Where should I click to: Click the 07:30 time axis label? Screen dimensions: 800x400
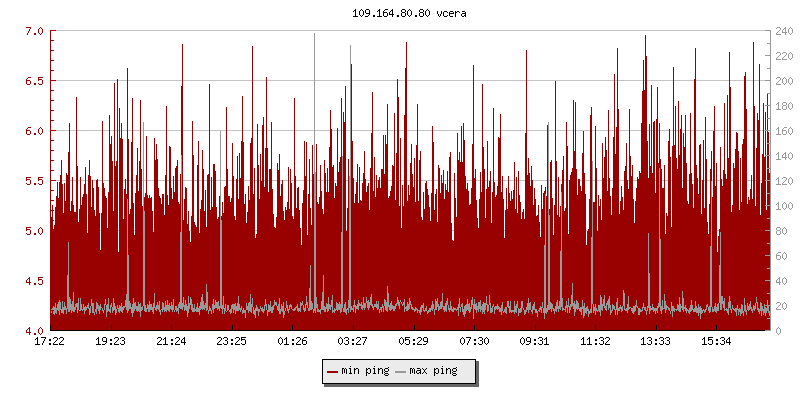(x=474, y=342)
